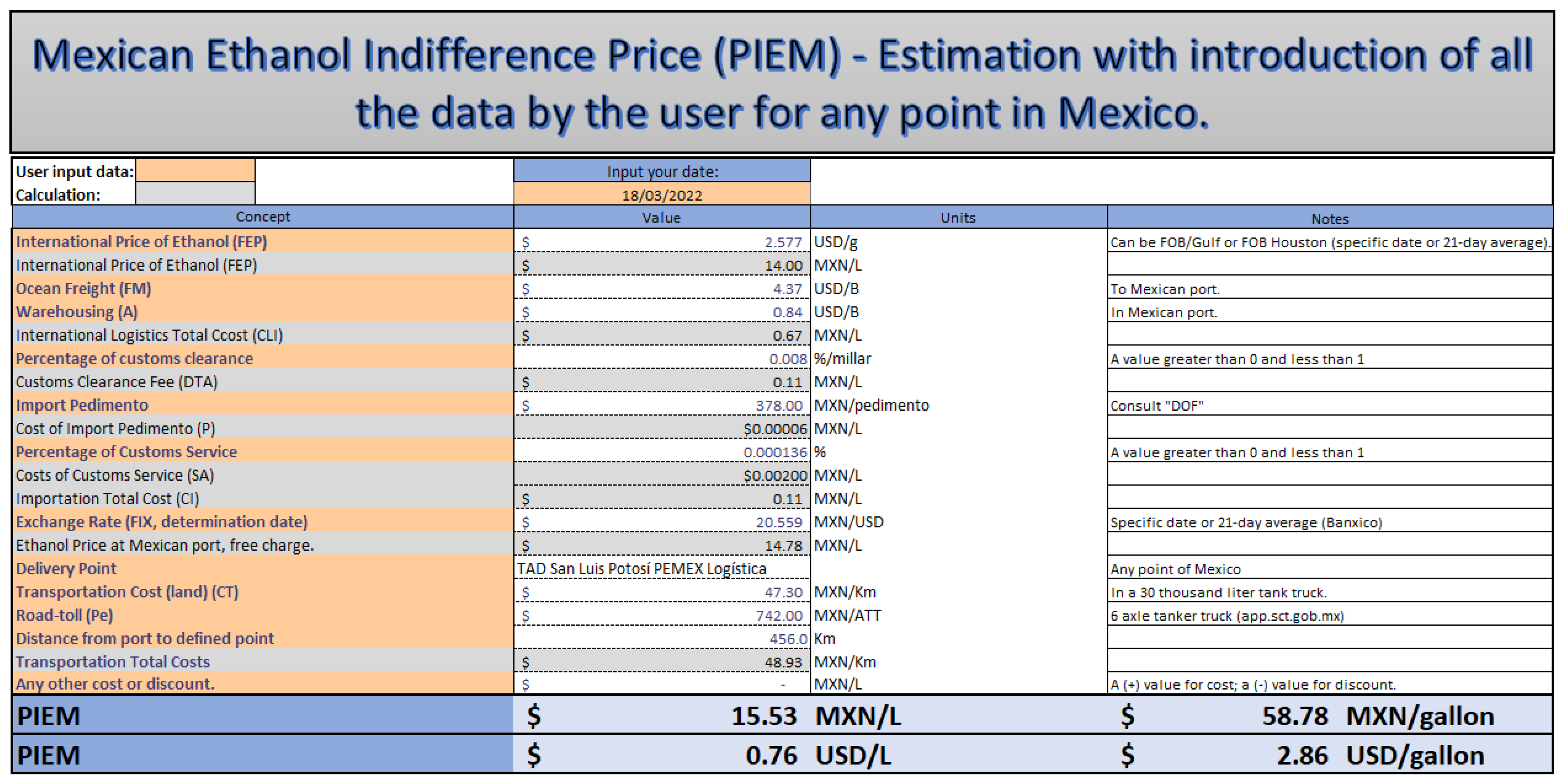This screenshot has width=1565, height=784.
Task: Select the Any other cost or discount value cell
Action: point(662,684)
